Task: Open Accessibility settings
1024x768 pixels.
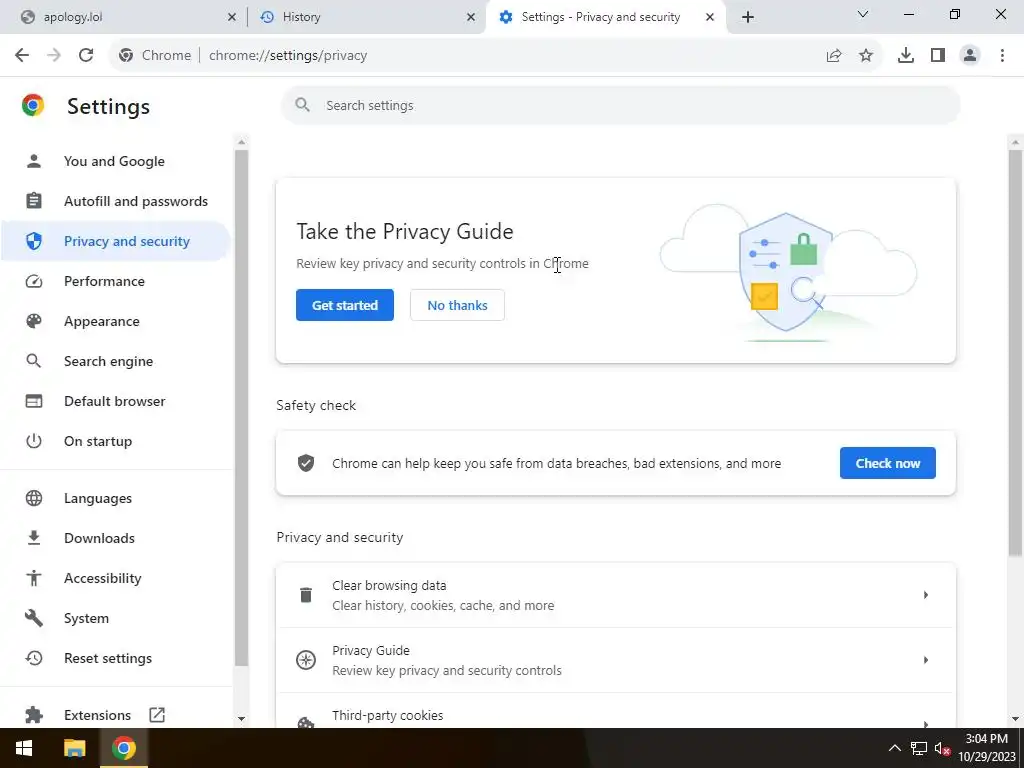Action: point(114,578)
